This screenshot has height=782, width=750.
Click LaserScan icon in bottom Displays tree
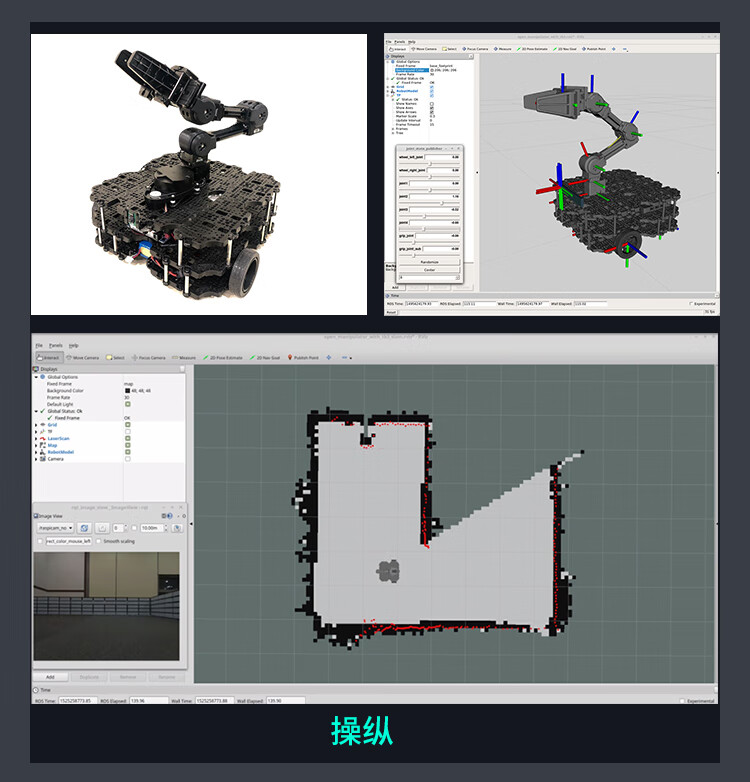tap(43, 438)
